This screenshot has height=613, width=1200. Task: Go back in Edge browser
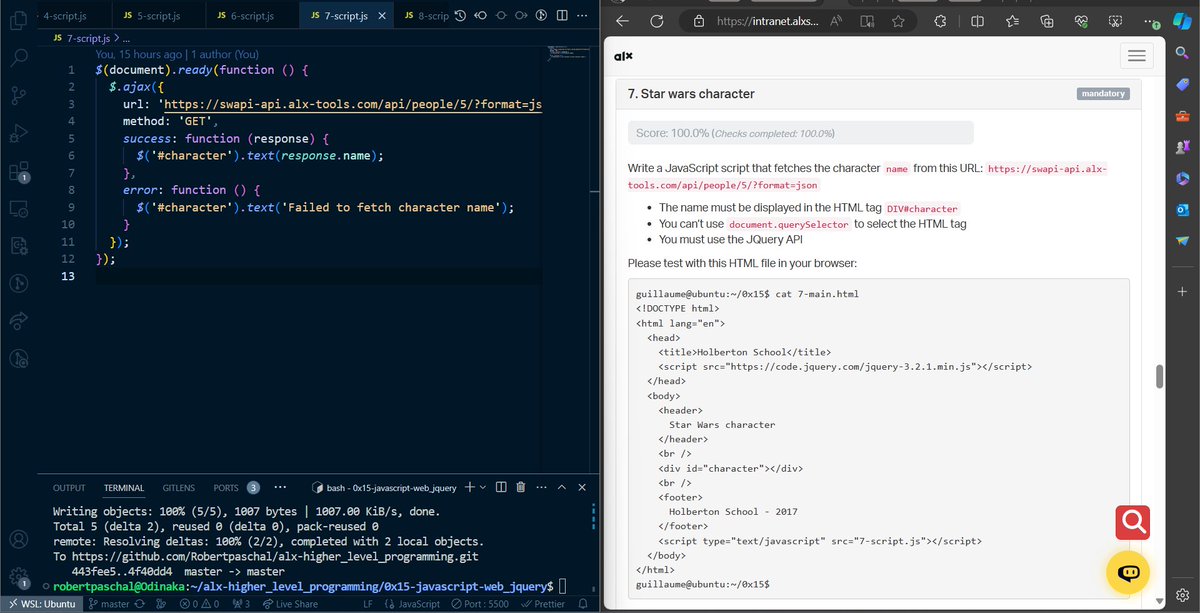(x=623, y=21)
